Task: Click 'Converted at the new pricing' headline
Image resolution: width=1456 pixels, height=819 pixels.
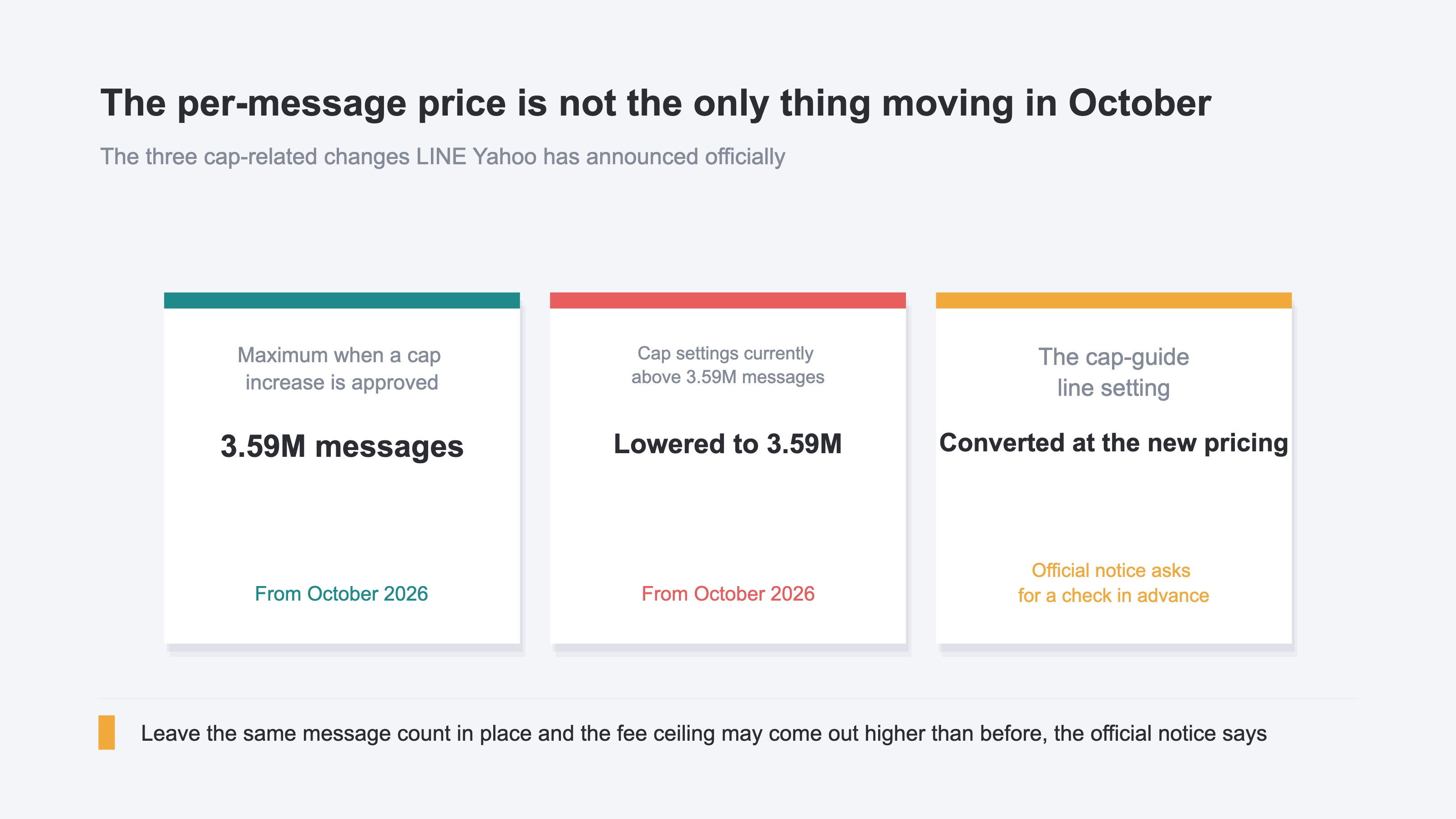Action: point(1113,443)
